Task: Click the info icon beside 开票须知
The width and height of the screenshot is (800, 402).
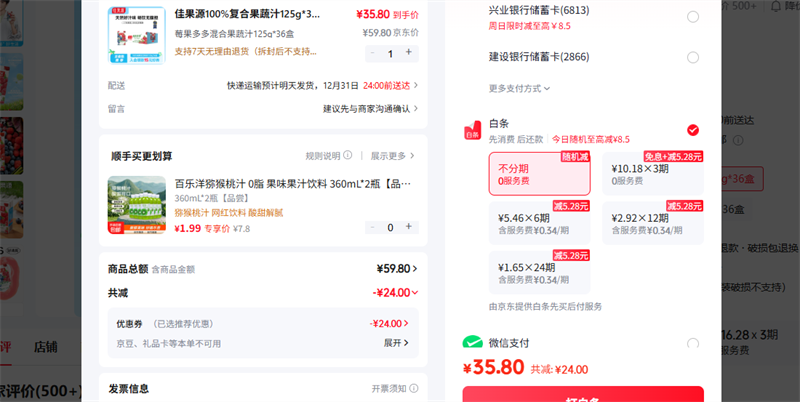Action: pos(412,388)
